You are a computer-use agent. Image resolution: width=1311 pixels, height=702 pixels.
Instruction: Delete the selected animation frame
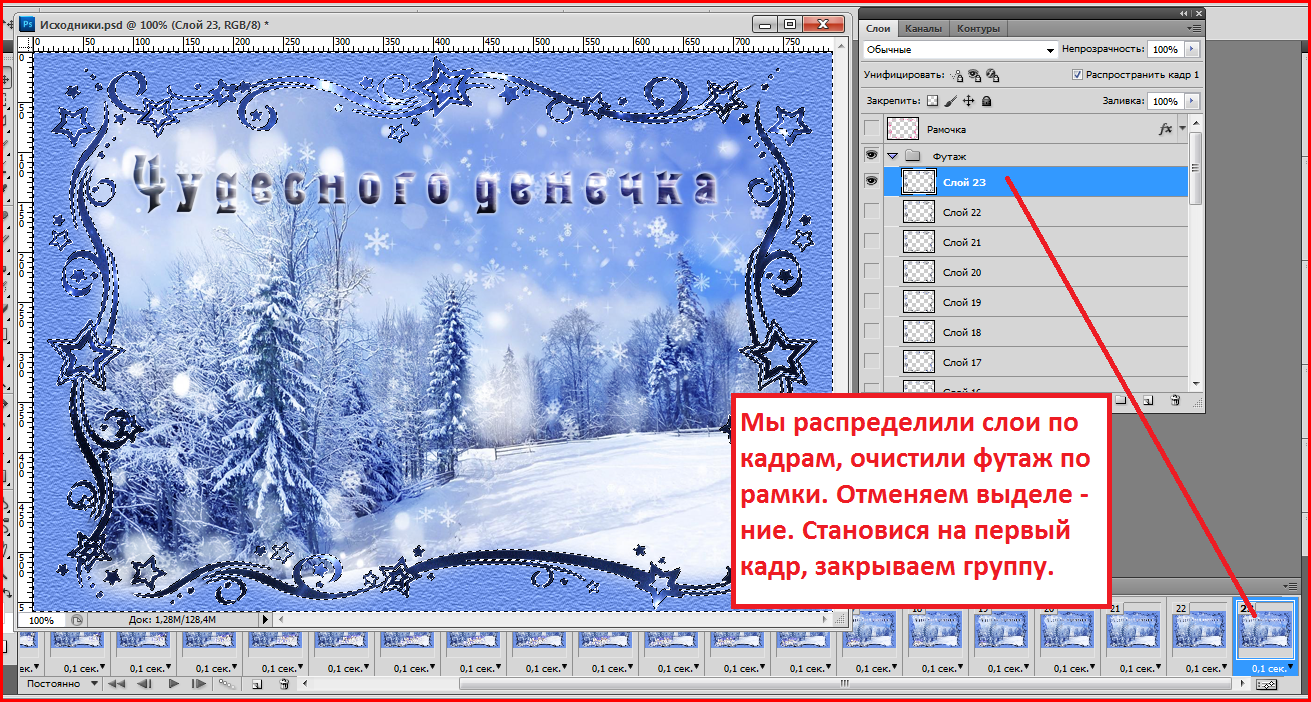pos(284,684)
